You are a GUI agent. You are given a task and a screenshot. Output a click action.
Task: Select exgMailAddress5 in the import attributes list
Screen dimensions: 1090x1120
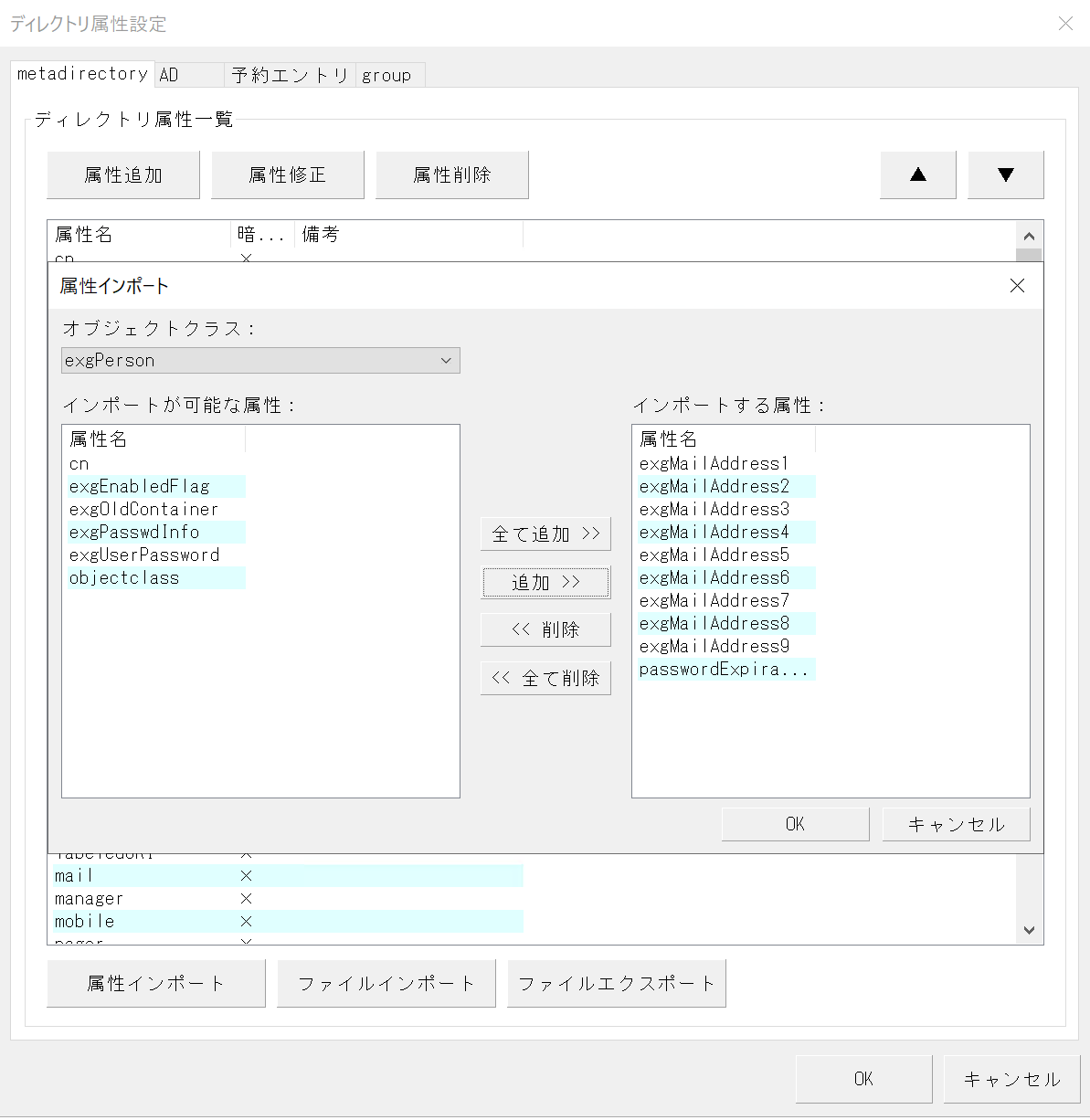tap(714, 555)
